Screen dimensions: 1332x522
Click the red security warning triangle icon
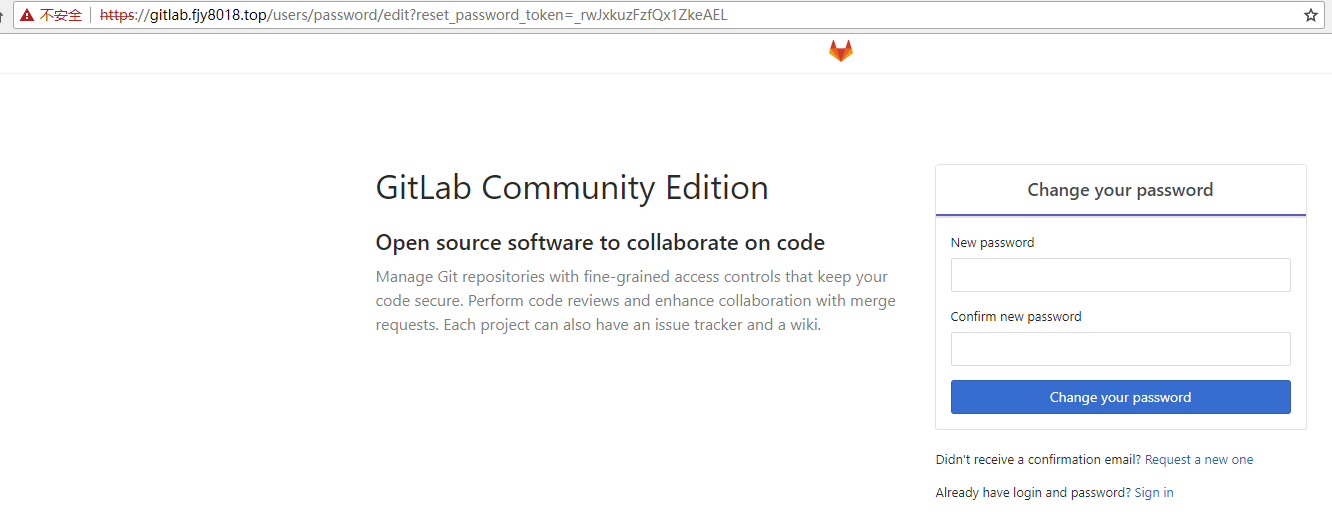tap(26, 16)
